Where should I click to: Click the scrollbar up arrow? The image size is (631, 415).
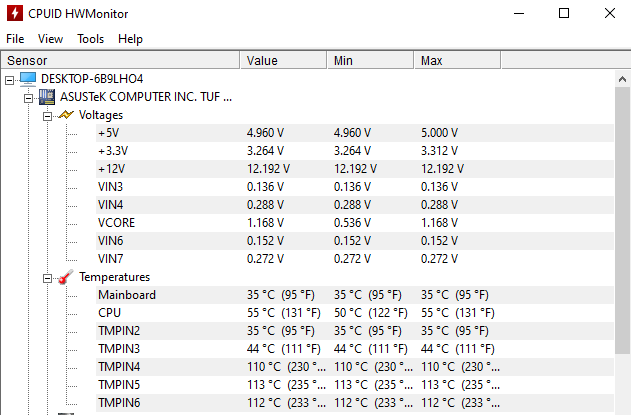click(x=623, y=79)
